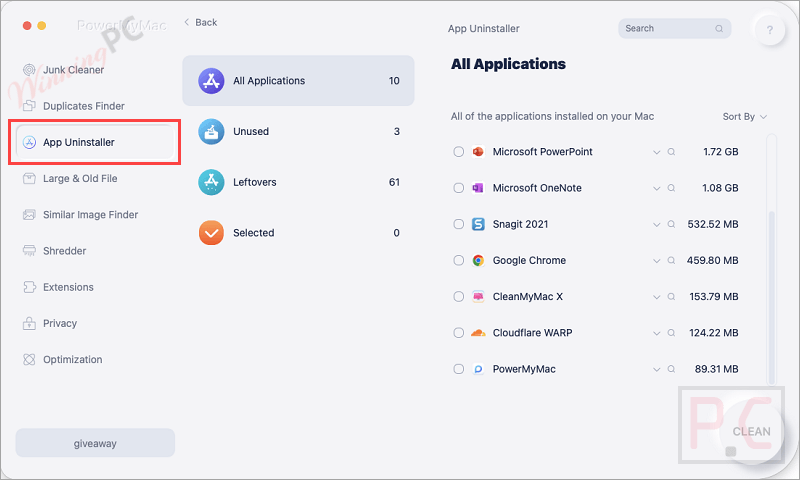
Task: Click the PowerMyMac app icon
Action: coord(478,369)
